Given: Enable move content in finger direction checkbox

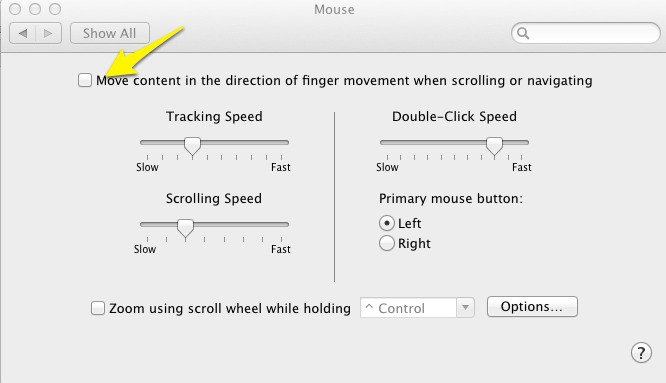Looking at the screenshot, I should click(x=85, y=80).
